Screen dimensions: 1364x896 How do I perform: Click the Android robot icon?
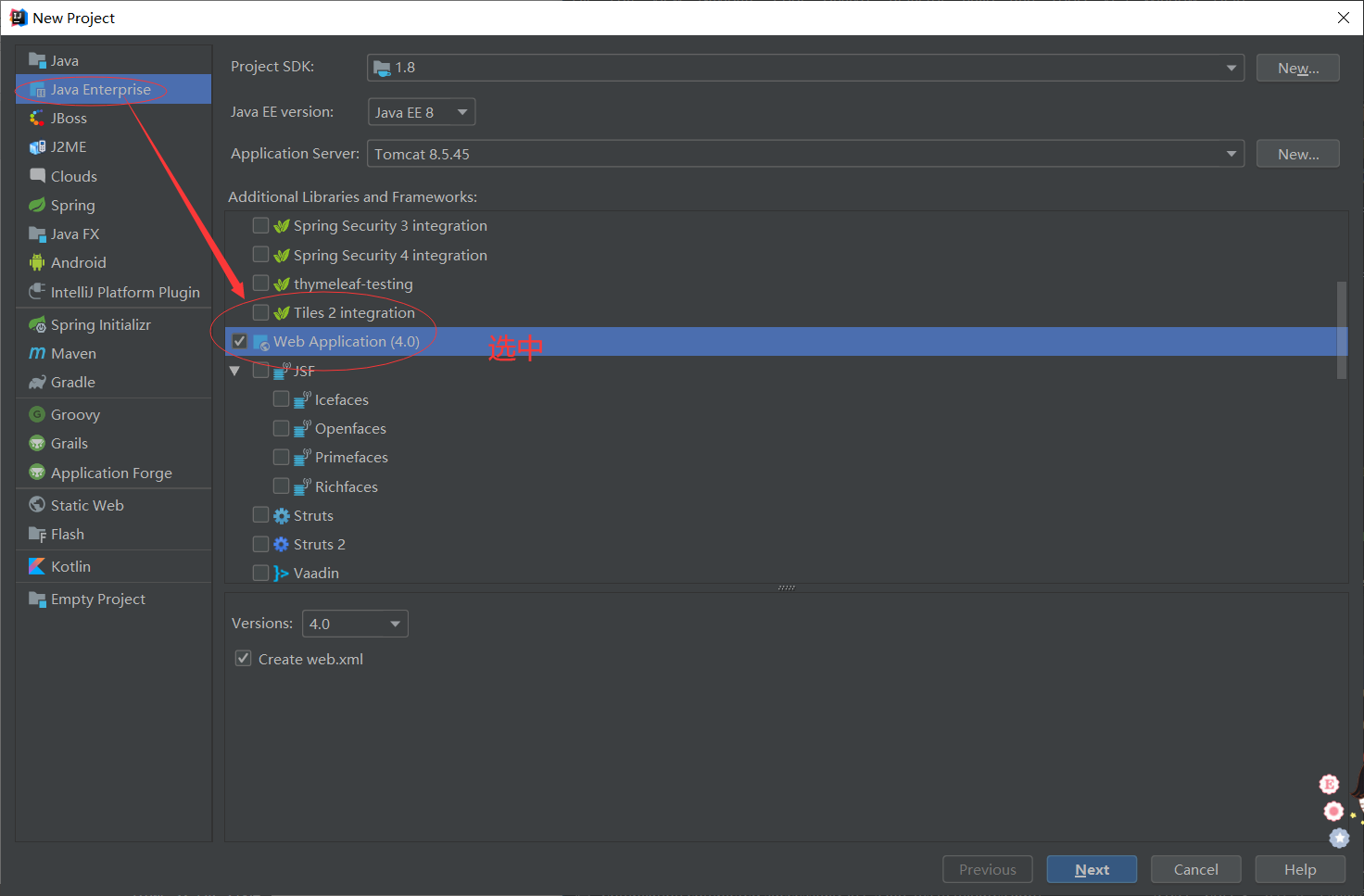(x=37, y=262)
